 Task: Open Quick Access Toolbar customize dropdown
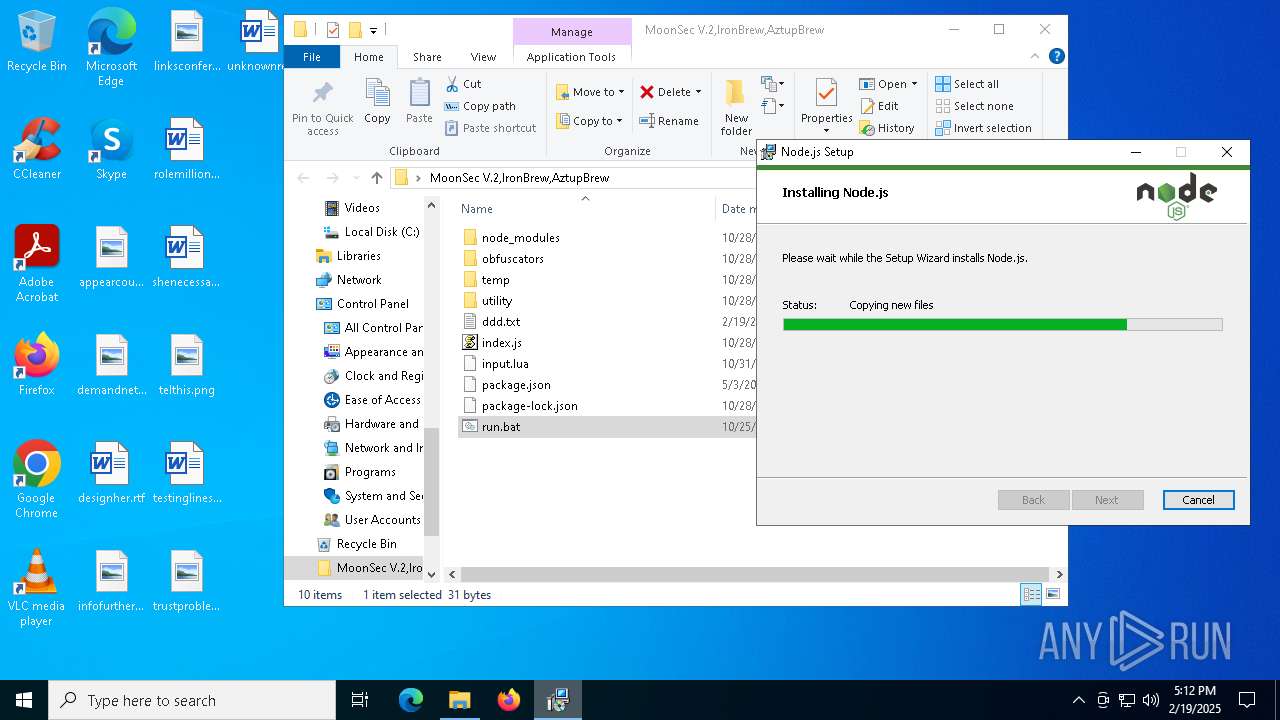point(373,30)
